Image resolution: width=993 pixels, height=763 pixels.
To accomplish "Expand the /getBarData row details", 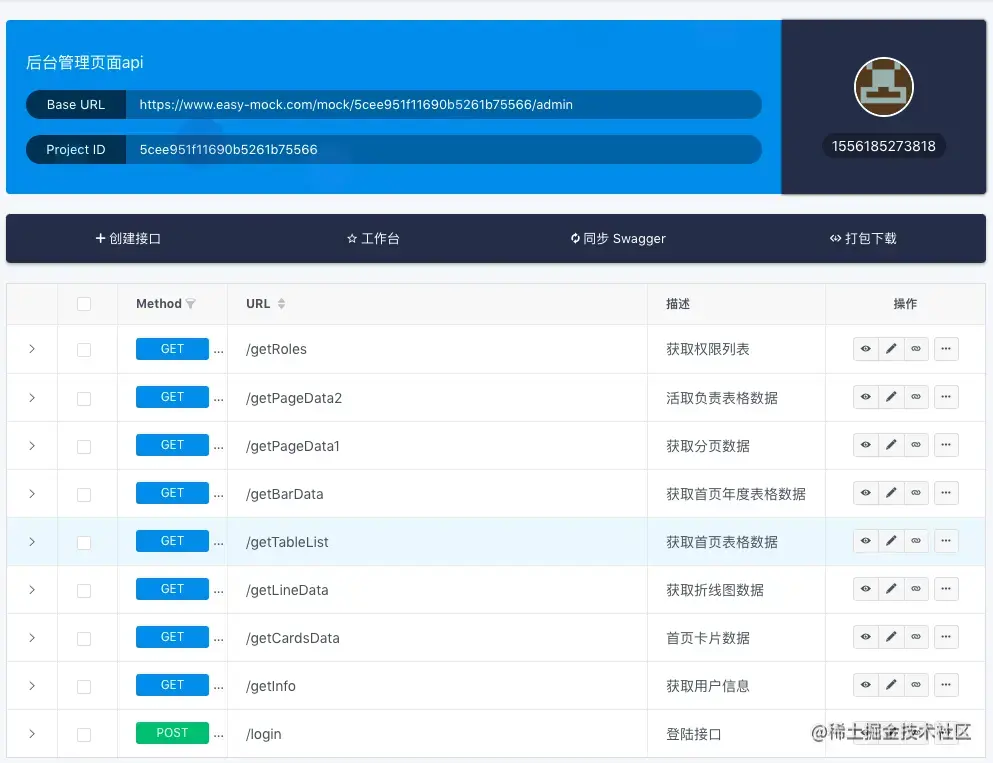I will pyautogui.click(x=32, y=494).
